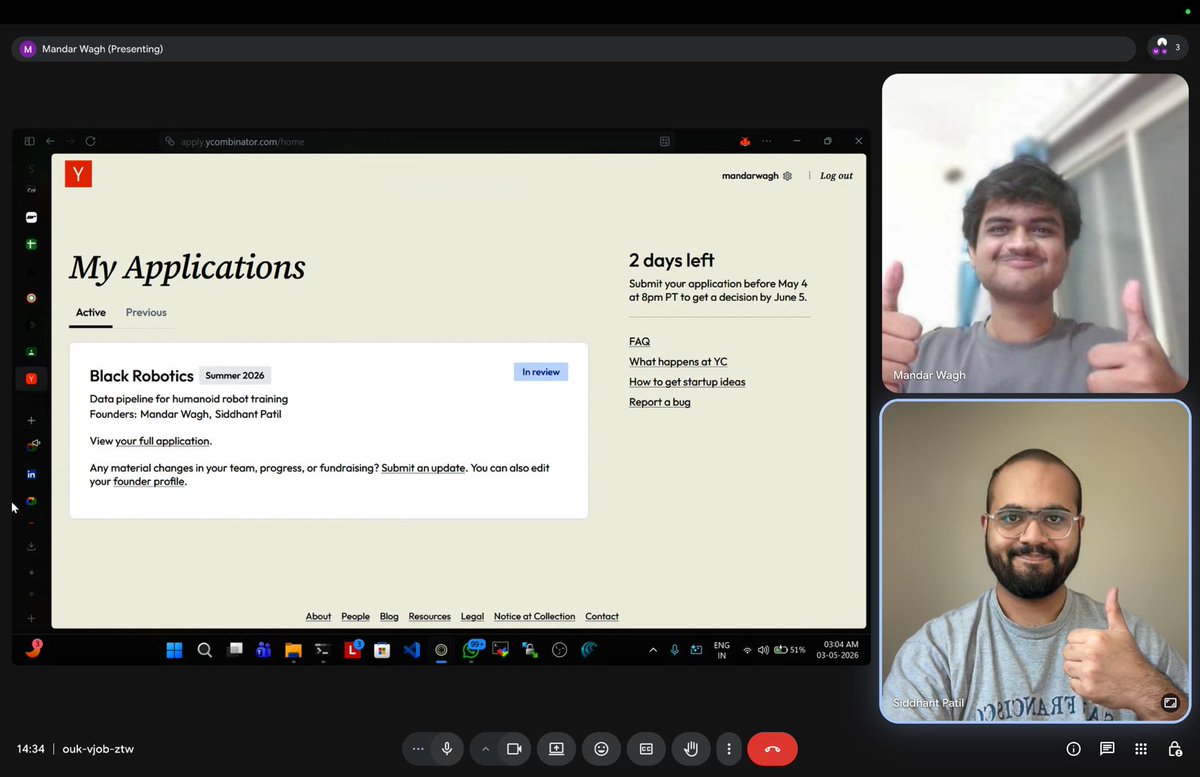Image resolution: width=1200 pixels, height=777 pixels.
Task: Open the Windows Start menu
Action: click(x=174, y=650)
